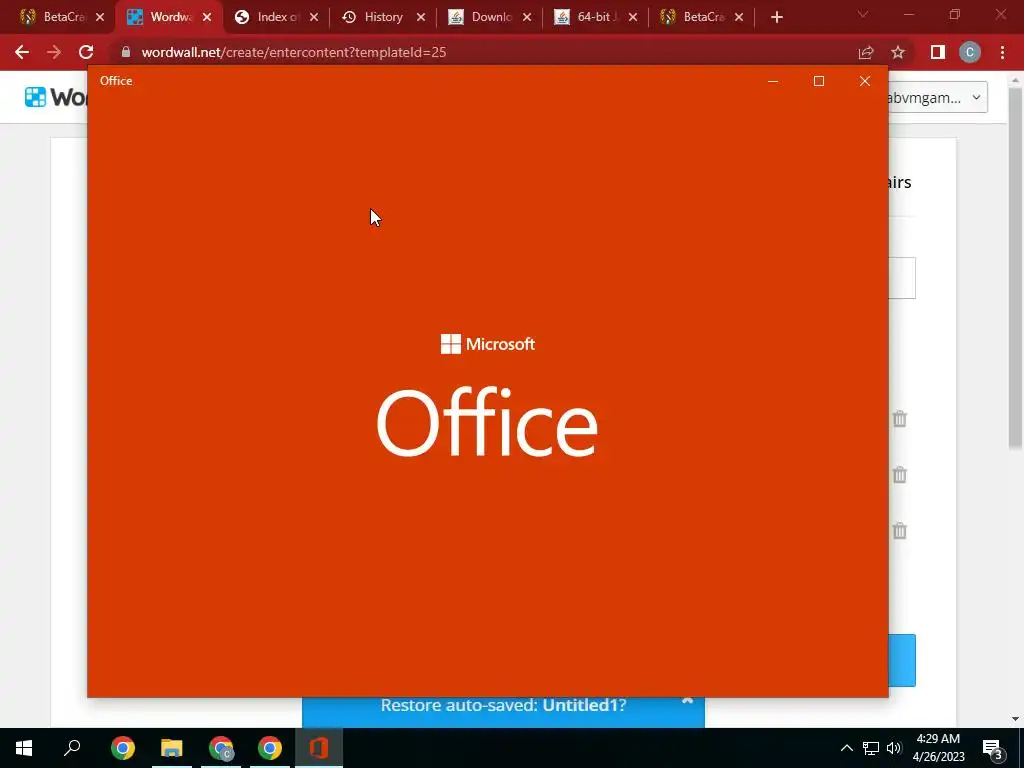The width and height of the screenshot is (1024, 768).
Task: Show hidden system tray icons
Action: [846, 748]
